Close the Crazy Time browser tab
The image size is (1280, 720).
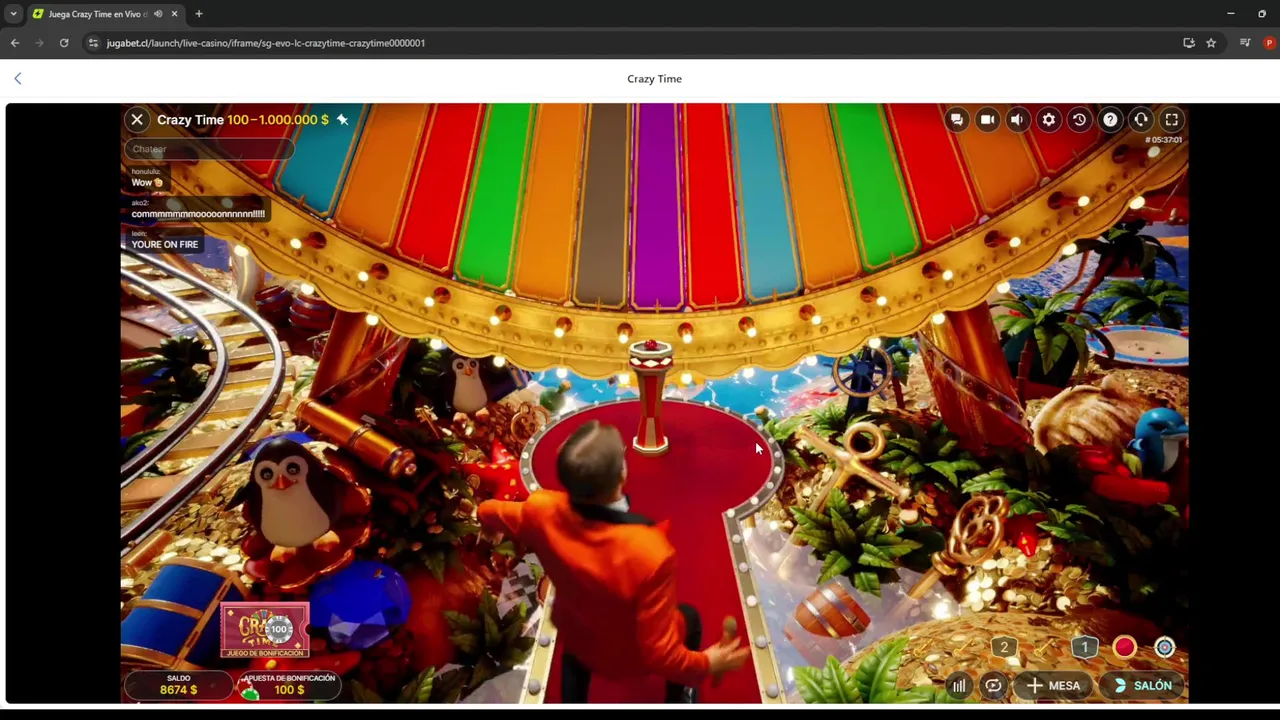(x=174, y=14)
